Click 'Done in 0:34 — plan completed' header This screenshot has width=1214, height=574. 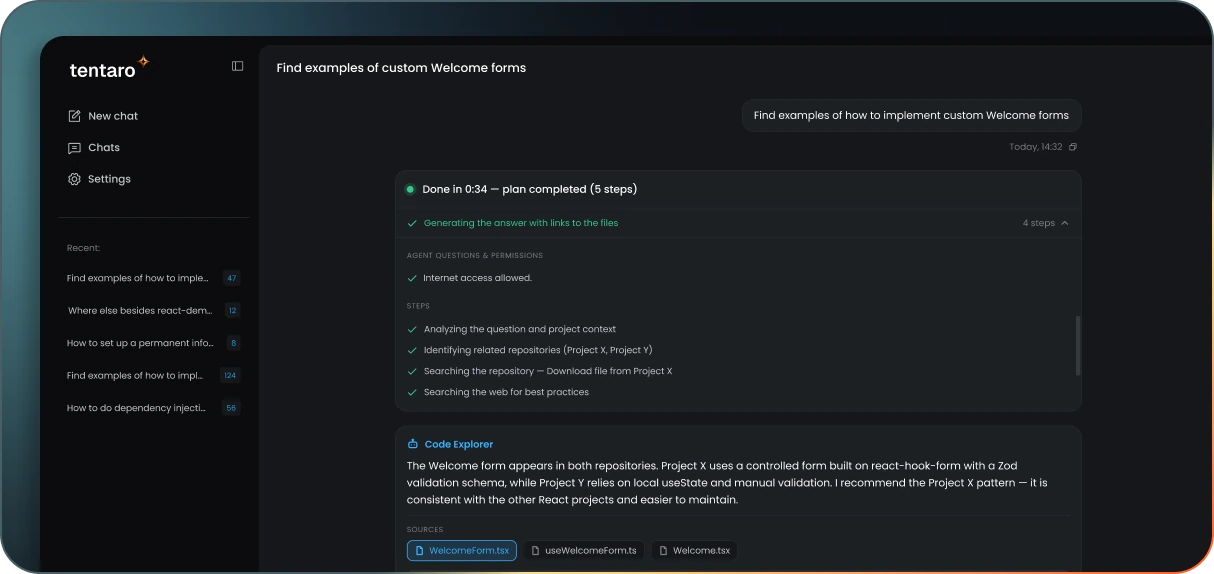point(530,189)
